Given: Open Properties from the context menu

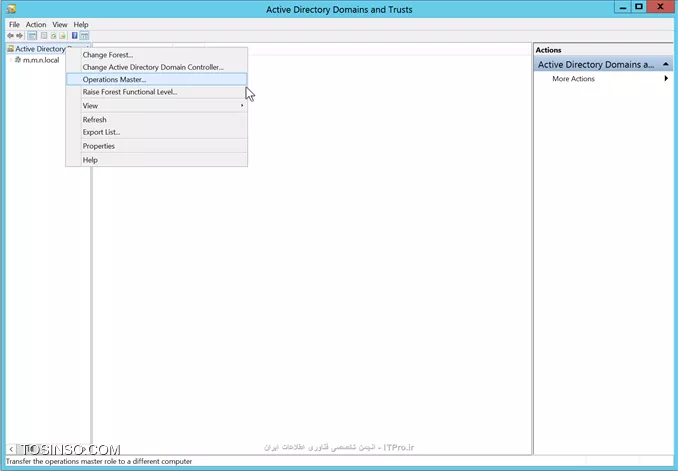Looking at the screenshot, I should tap(157, 146).
